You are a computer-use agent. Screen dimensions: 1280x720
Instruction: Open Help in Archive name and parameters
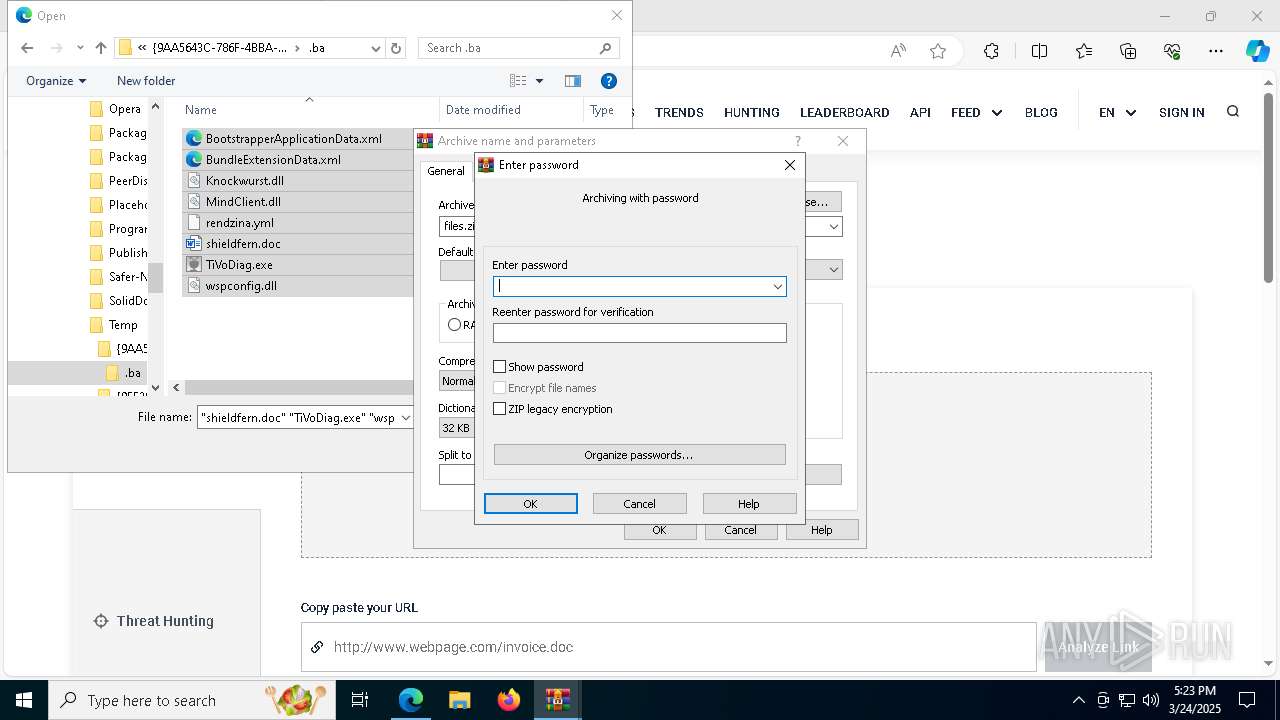tap(822, 530)
